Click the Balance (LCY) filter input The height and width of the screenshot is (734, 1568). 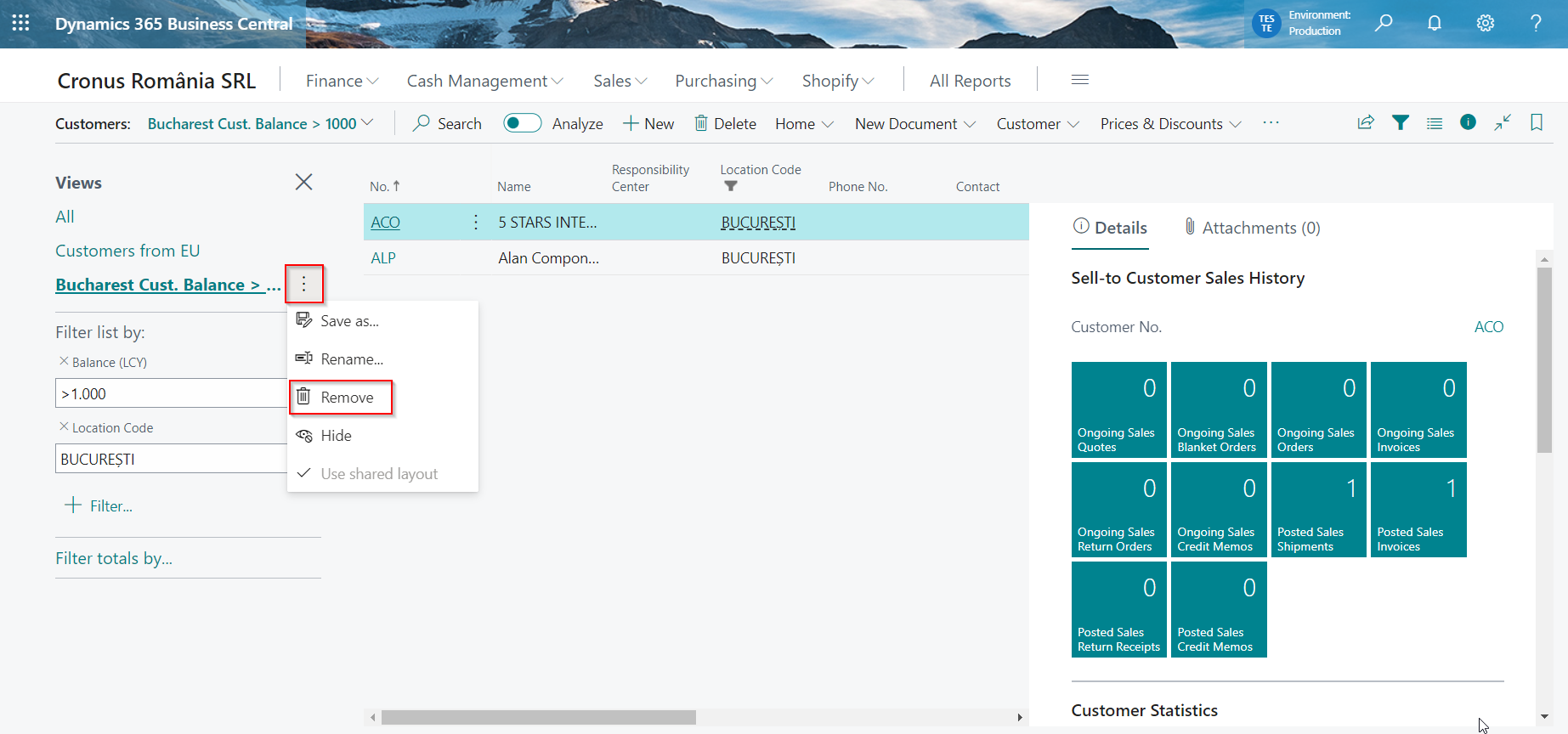pos(171,393)
